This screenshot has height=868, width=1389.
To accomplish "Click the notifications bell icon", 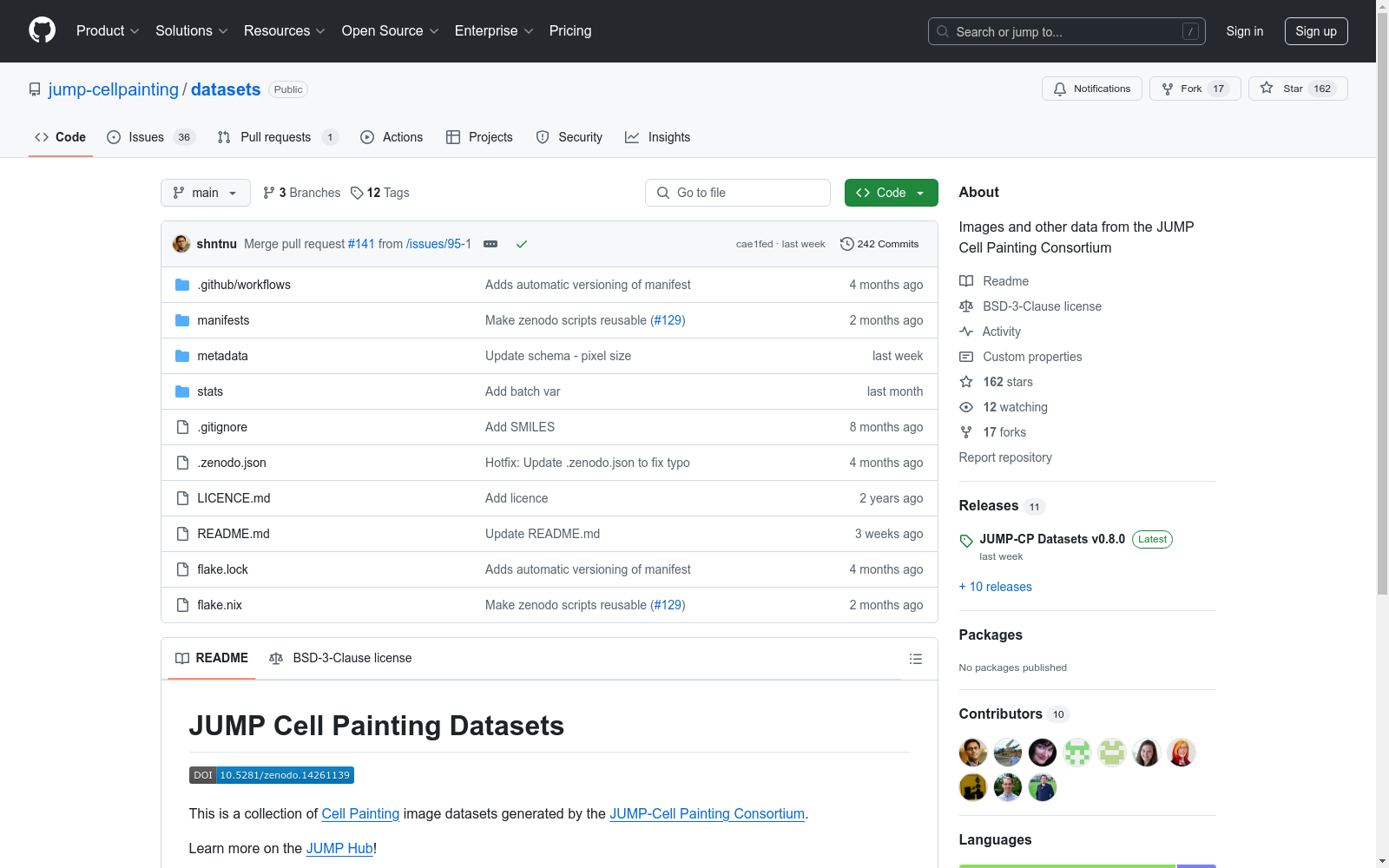I will coord(1060,89).
